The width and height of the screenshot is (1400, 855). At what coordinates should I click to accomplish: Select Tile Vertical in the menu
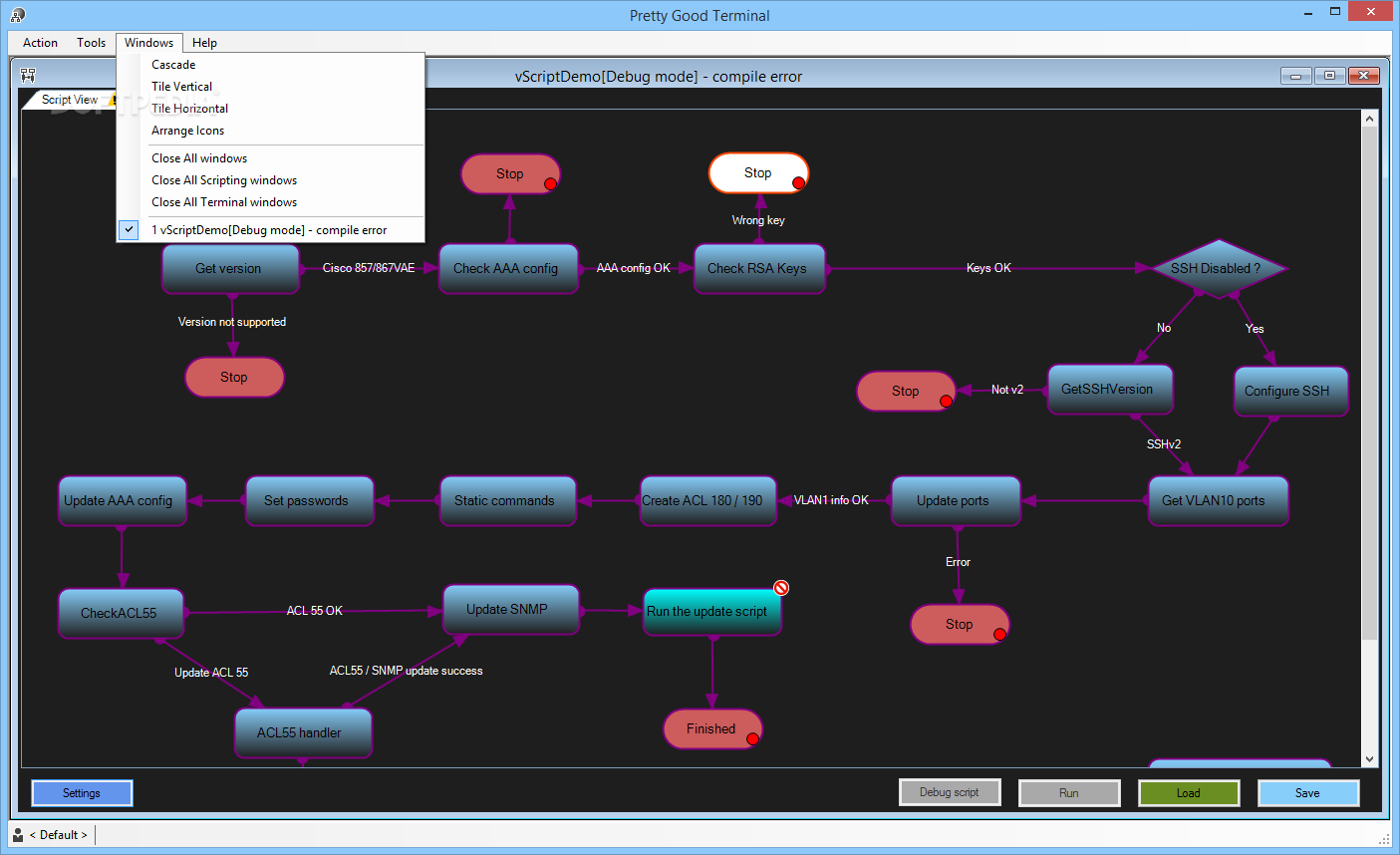(x=270, y=87)
